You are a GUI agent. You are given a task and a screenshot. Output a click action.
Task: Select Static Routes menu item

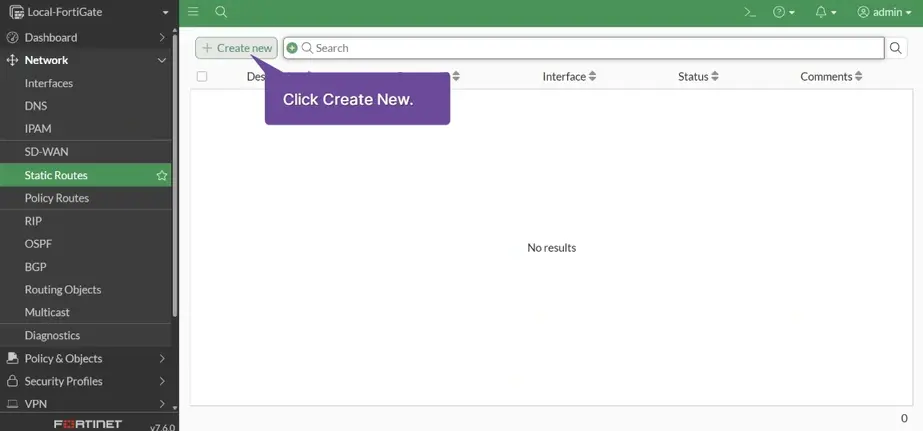tap(86, 175)
